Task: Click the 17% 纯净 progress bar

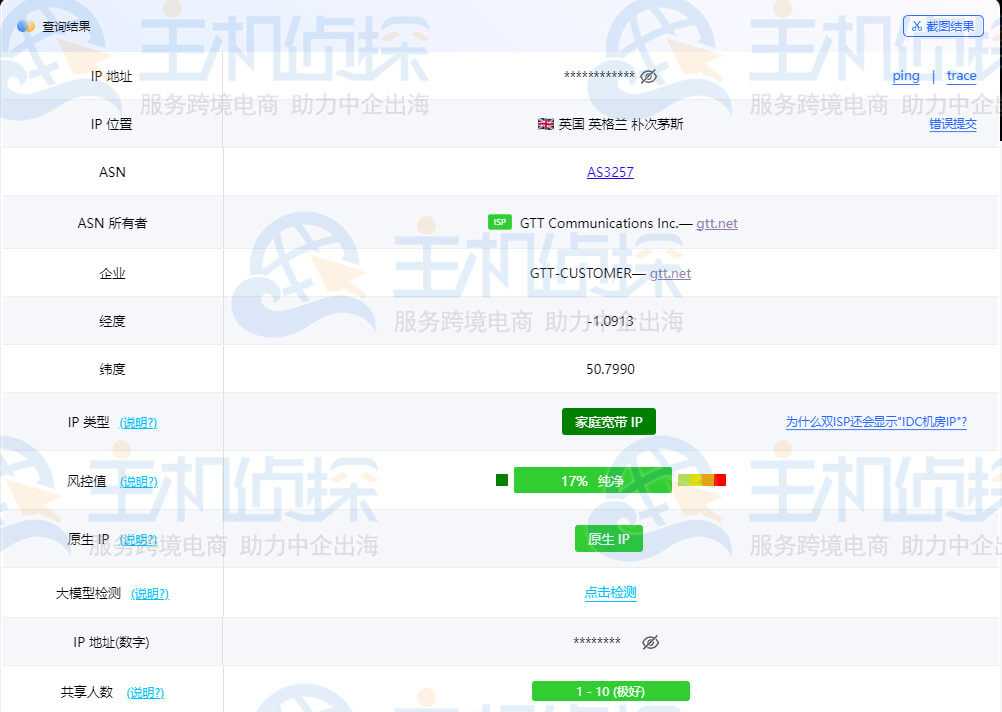Action: coord(592,480)
